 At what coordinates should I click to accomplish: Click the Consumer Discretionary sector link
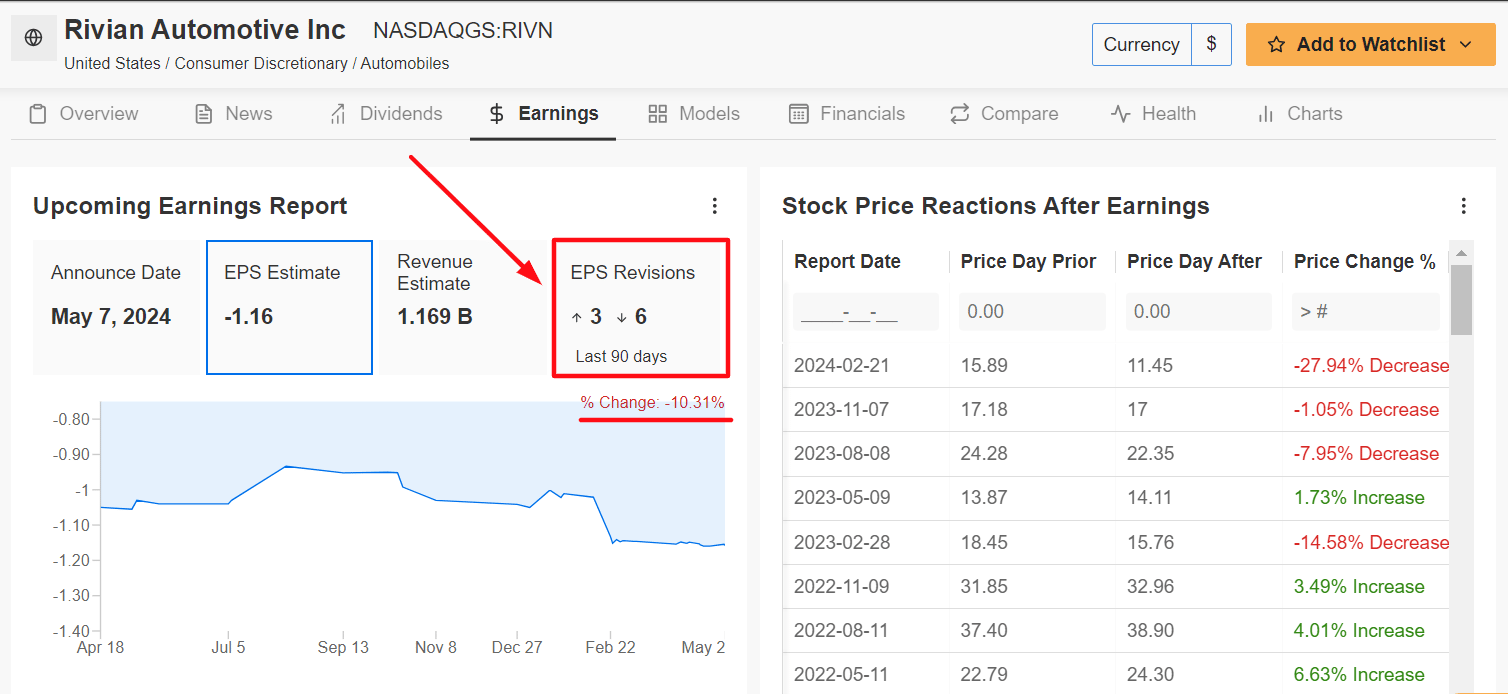tap(260, 64)
